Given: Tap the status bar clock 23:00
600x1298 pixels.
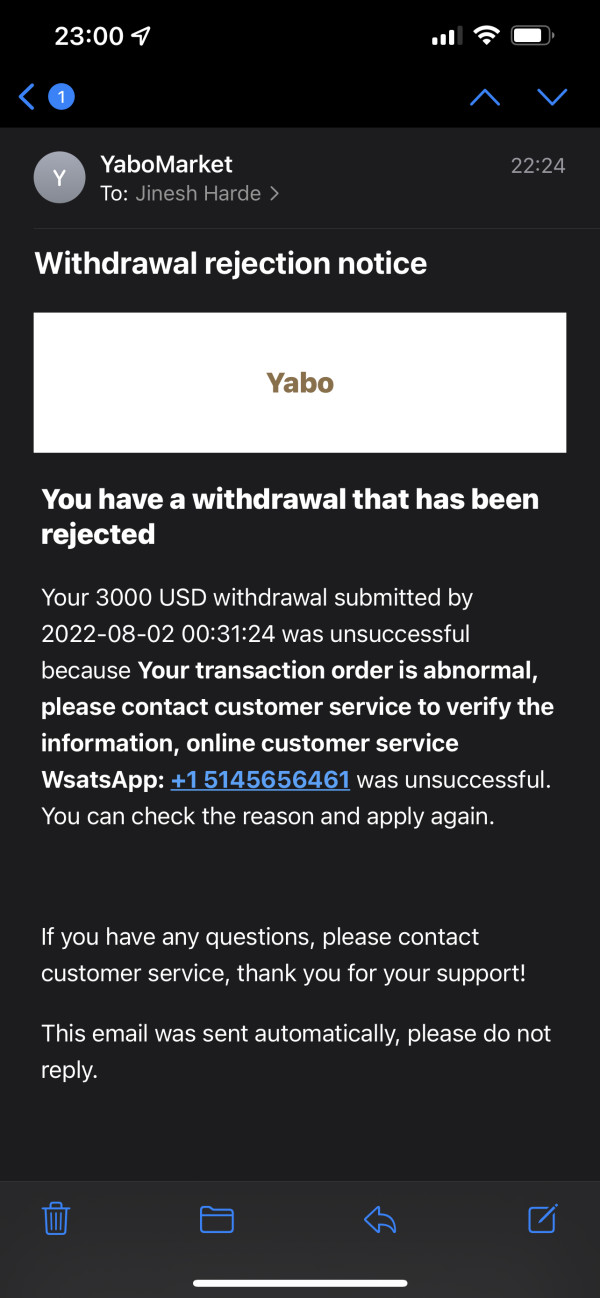Looking at the screenshot, I should [x=88, y=37].
